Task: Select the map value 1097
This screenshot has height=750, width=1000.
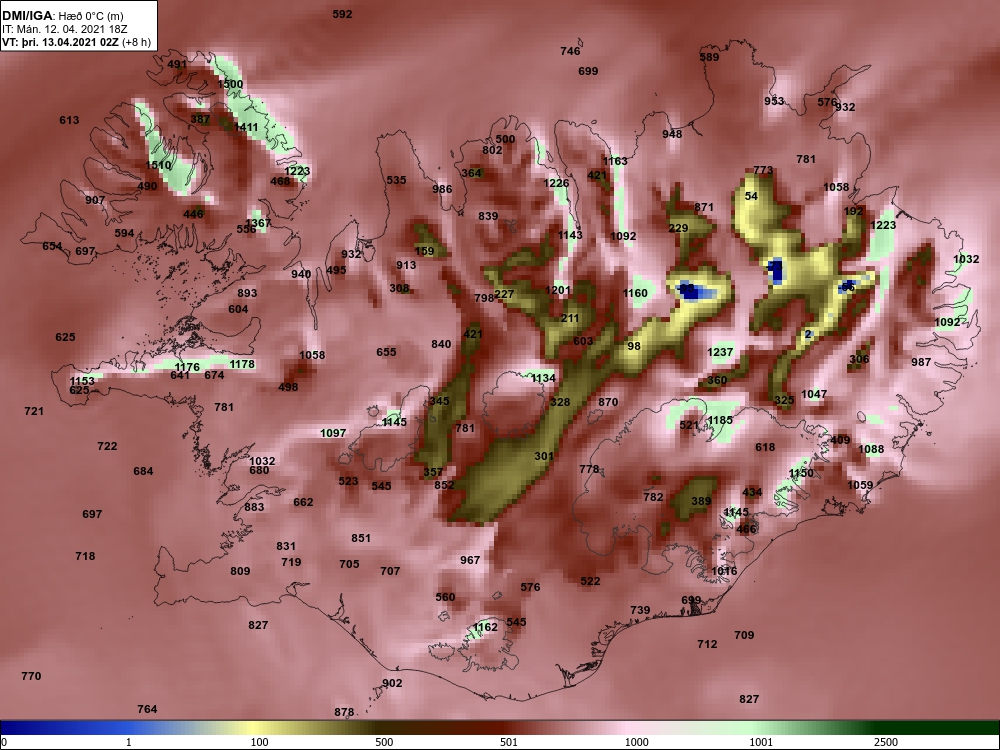Action: (332, 433)
